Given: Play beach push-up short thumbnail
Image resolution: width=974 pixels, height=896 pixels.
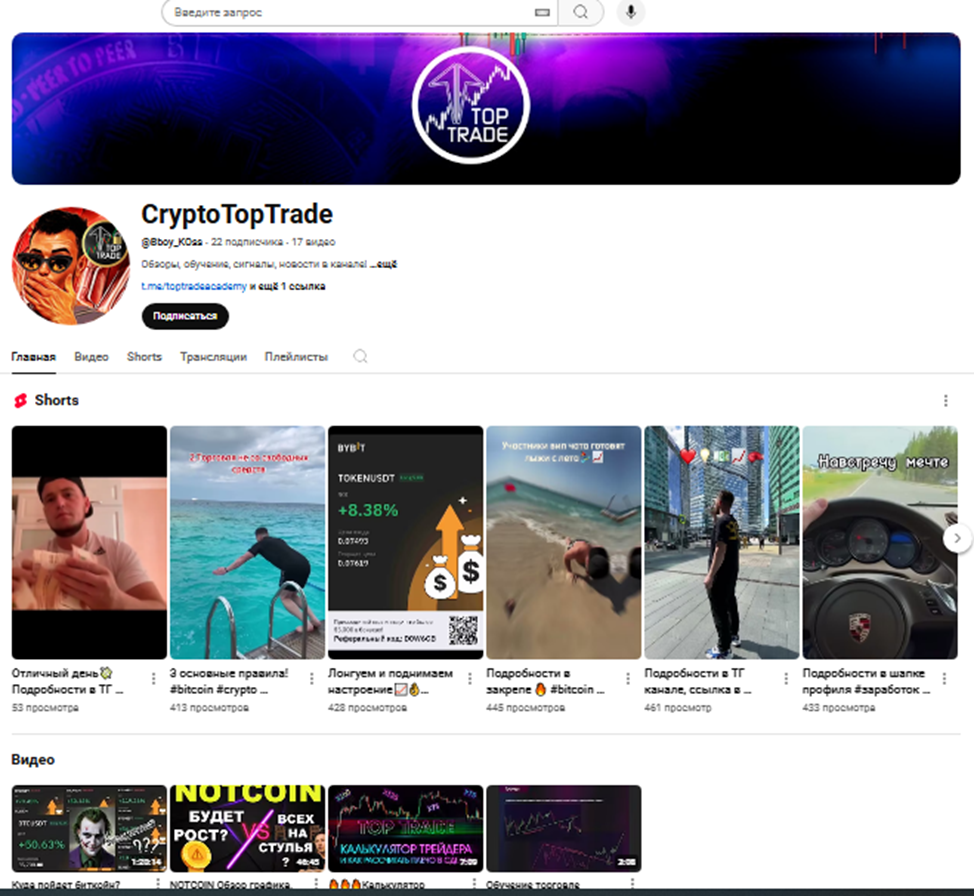Looking at the screenshot, I should coord(563,542).
